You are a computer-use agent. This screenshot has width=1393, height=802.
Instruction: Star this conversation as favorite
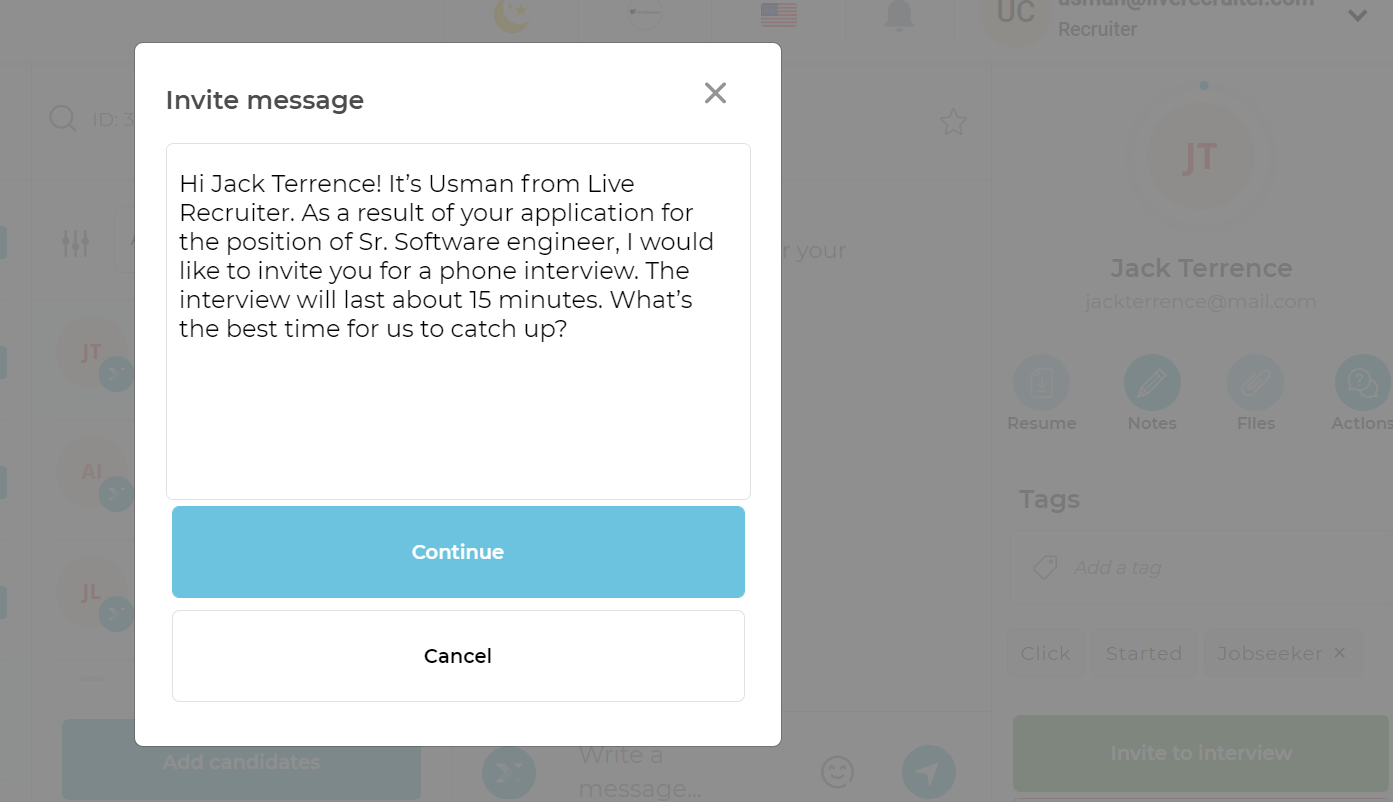[953, 122]
